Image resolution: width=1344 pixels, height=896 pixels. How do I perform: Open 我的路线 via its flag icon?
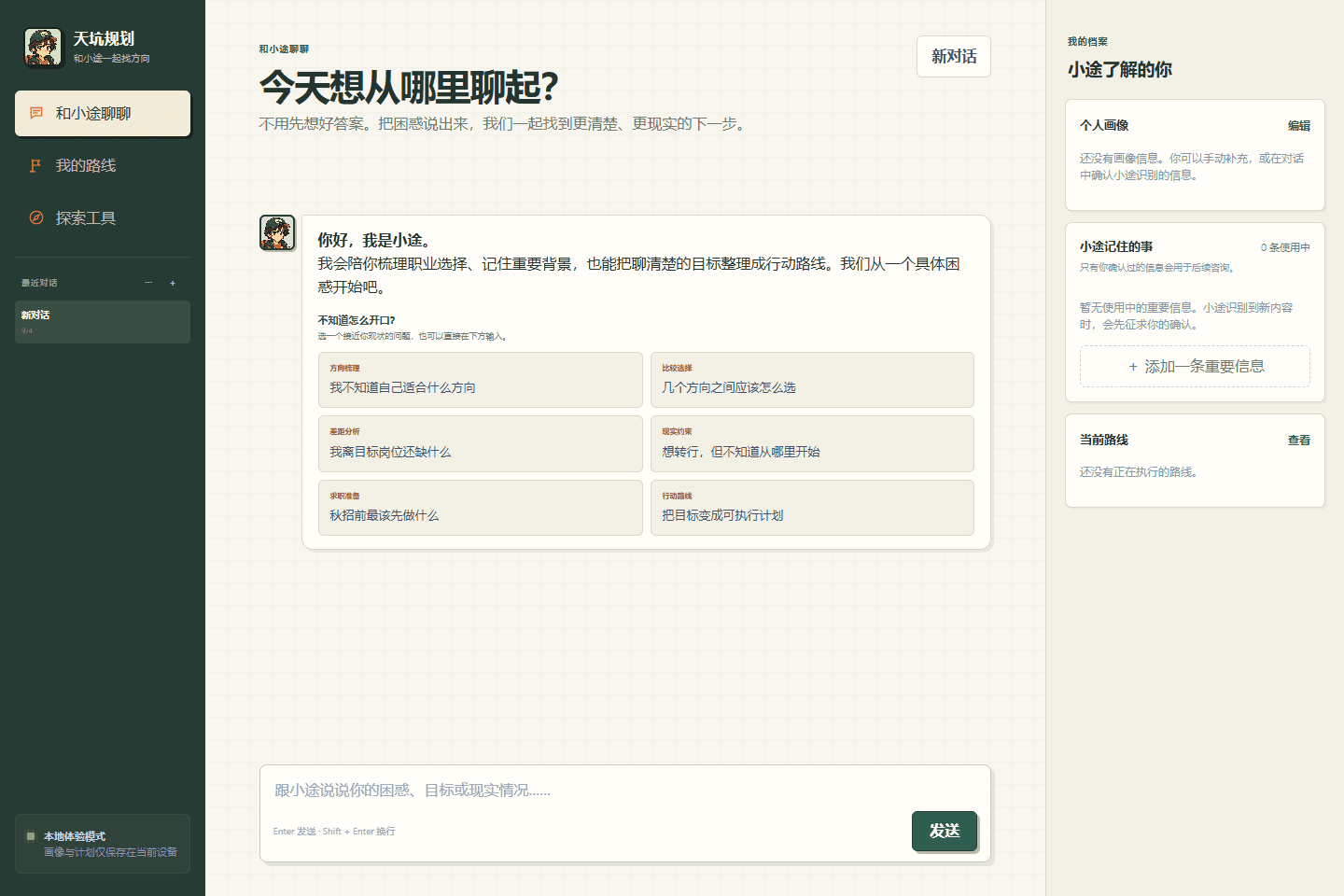point(35,165)
